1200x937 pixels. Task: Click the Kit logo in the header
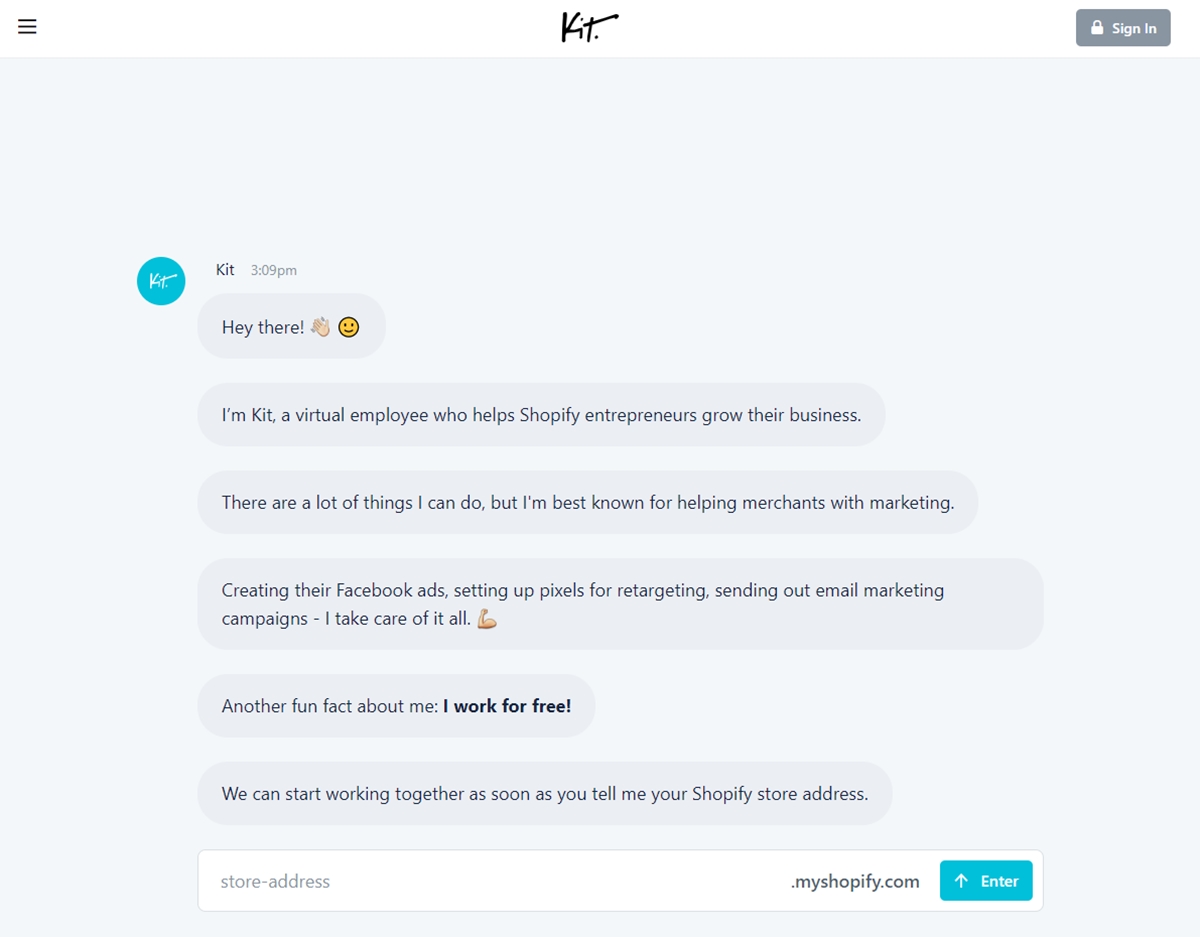pyautogui.click(x=589, y=27)
